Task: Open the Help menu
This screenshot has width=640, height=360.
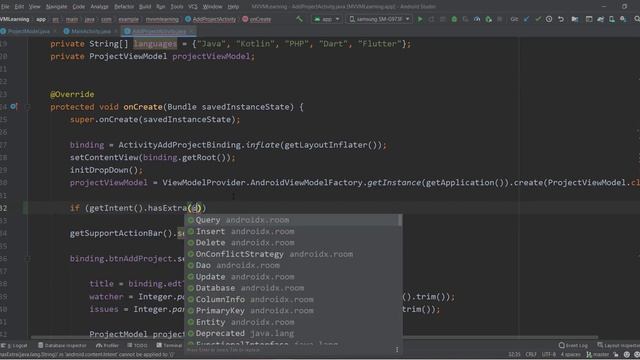Action: coord(233,7)
